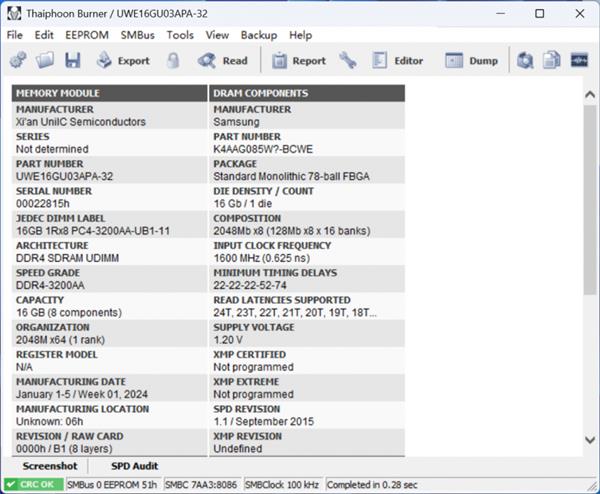The width and height of the screenshot is (600, 494).
Task: Open the View menu
Action: coord(217,35)
